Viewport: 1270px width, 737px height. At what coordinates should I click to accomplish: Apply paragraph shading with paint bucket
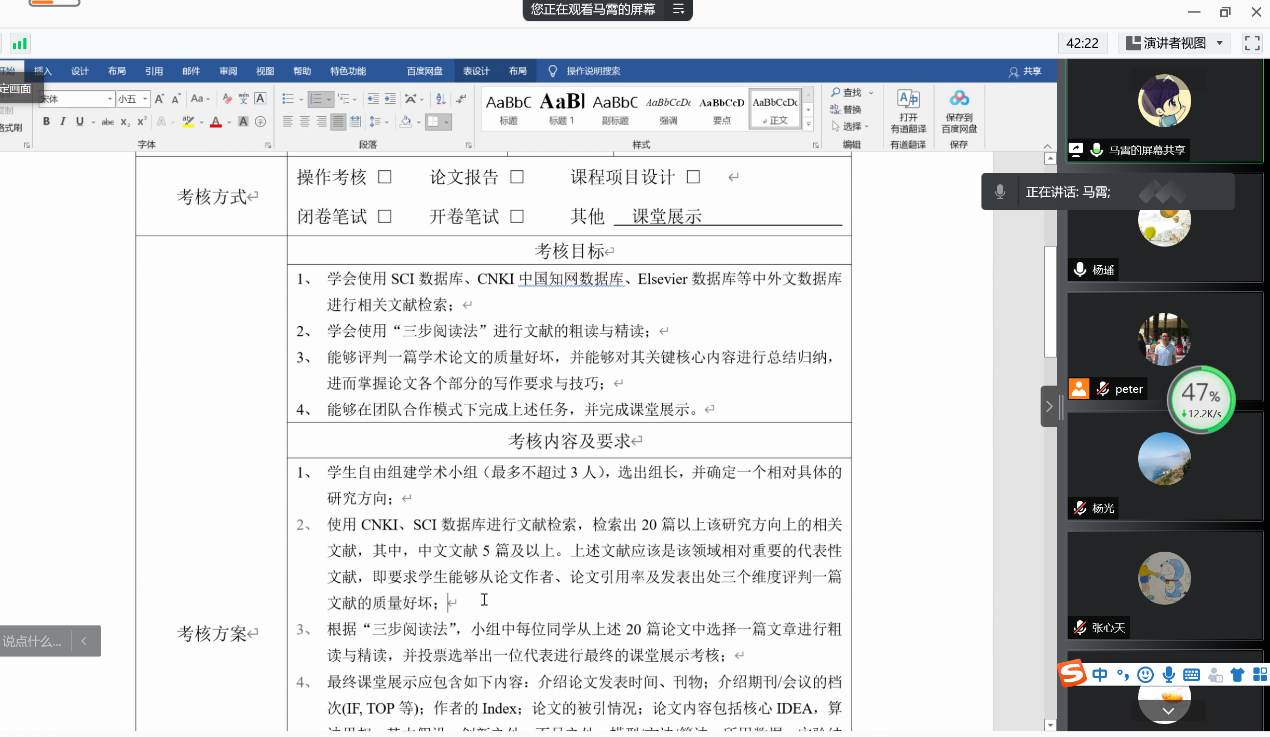tap(406, 122)
